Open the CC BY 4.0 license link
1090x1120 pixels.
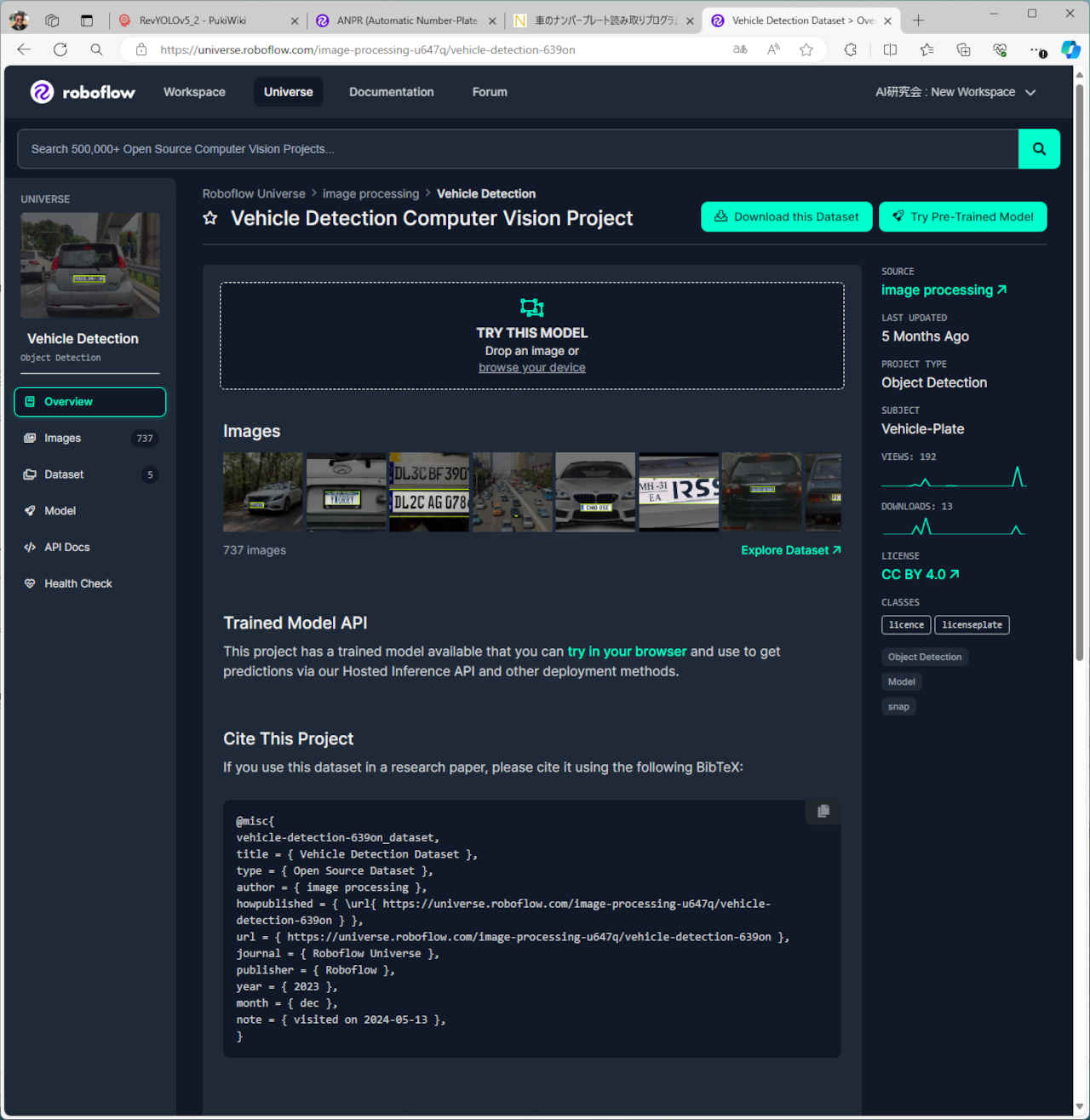pyautogui.click(x=920, y=575)
